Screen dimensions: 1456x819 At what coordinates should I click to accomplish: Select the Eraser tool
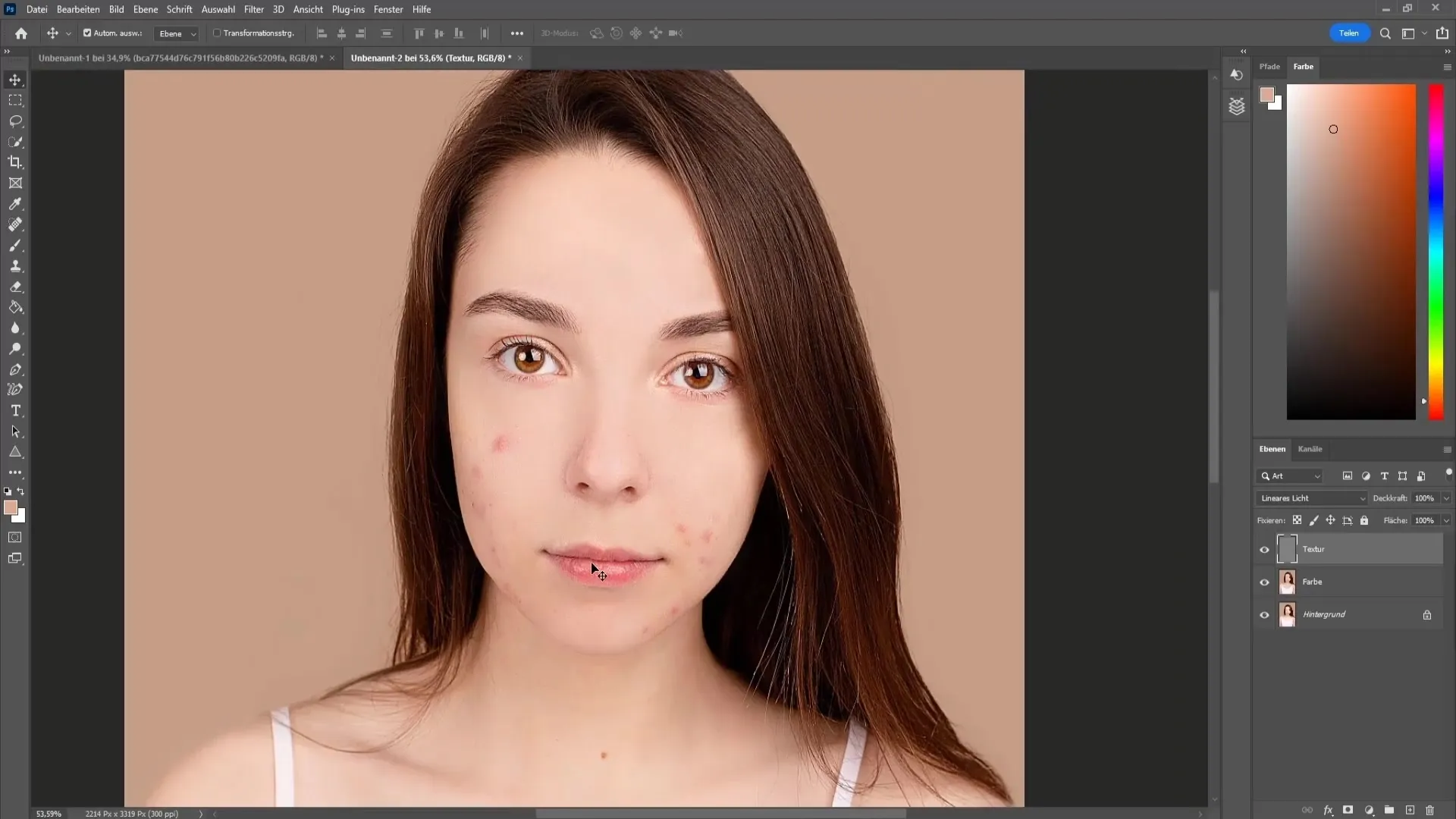point(15,287)
